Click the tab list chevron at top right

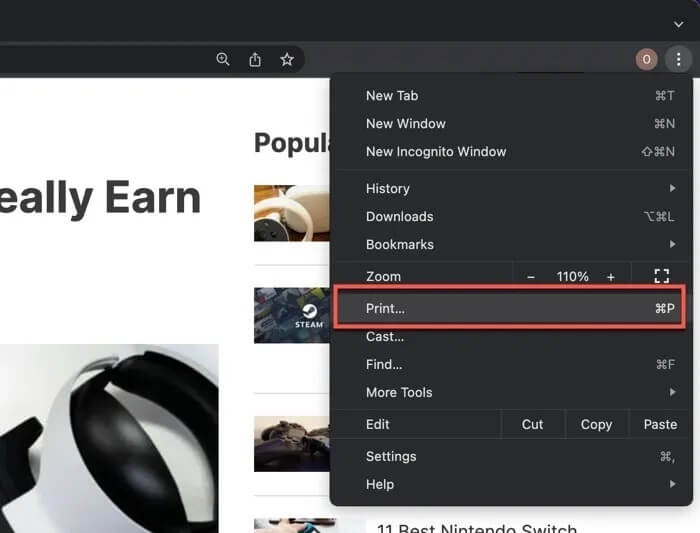point(679,24)
